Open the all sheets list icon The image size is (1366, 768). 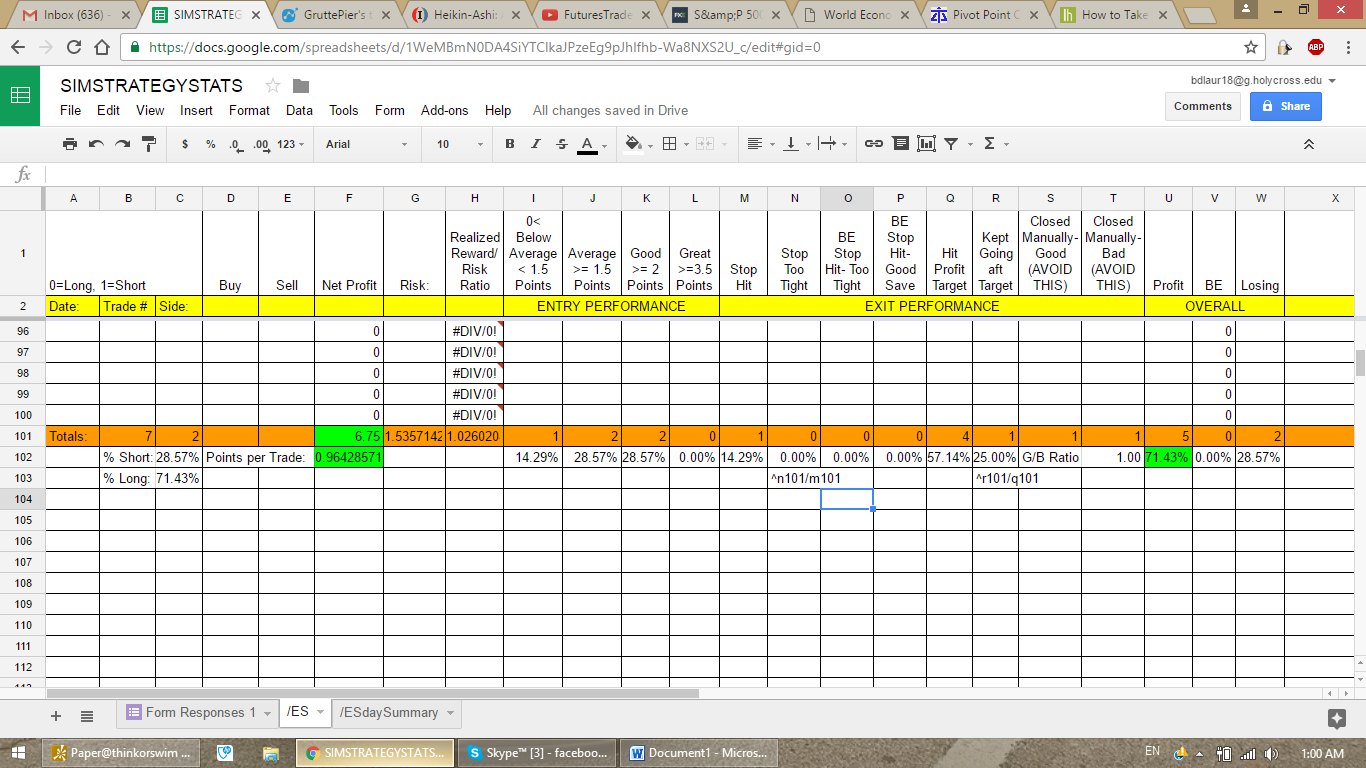pos(87,715)
